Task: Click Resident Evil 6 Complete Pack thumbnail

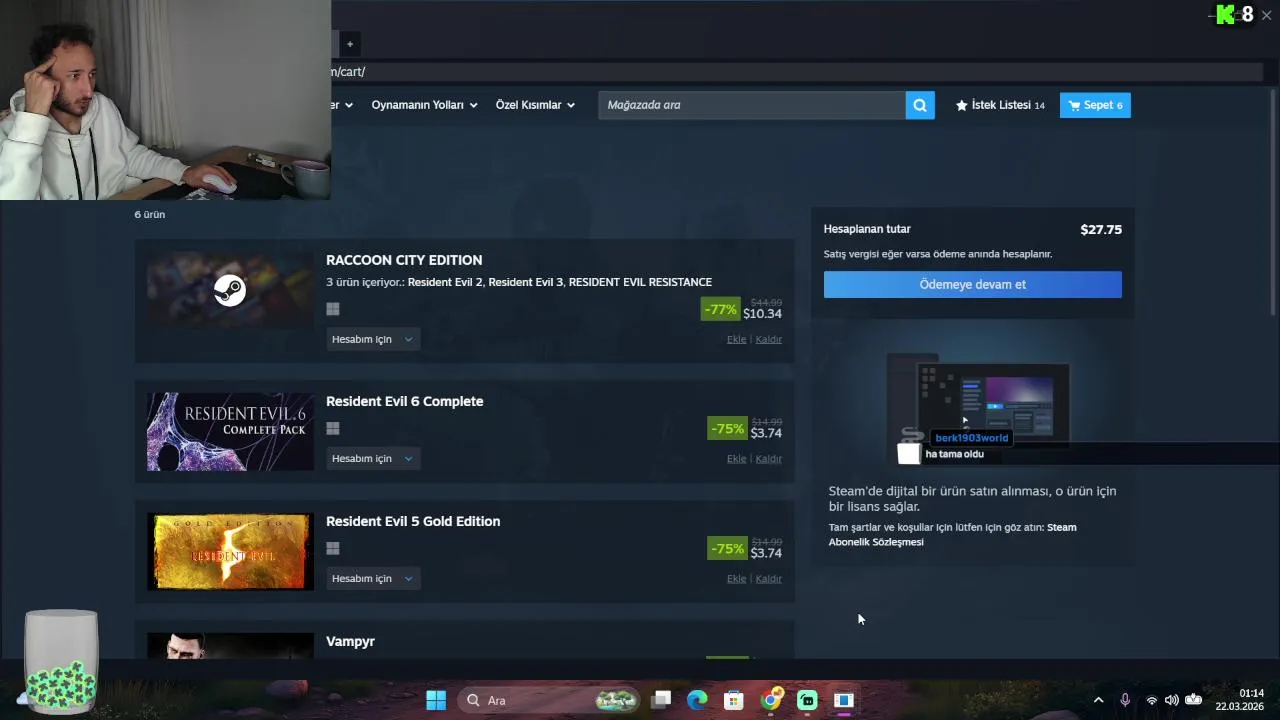Action: click(230, 431)
